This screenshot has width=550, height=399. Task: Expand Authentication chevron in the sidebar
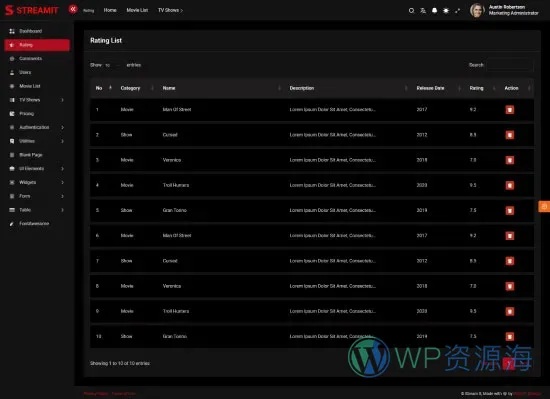(62, 127)
